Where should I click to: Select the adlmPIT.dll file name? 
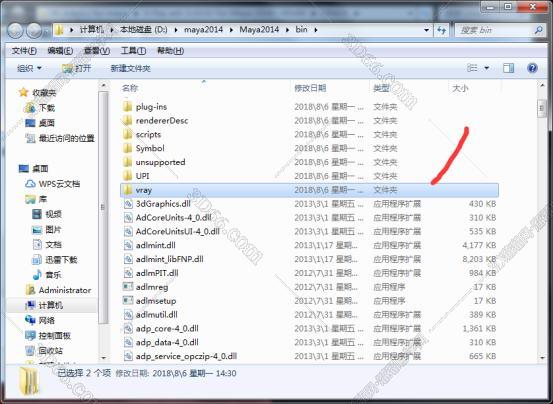pyautogui.click(x=157, y=273)
